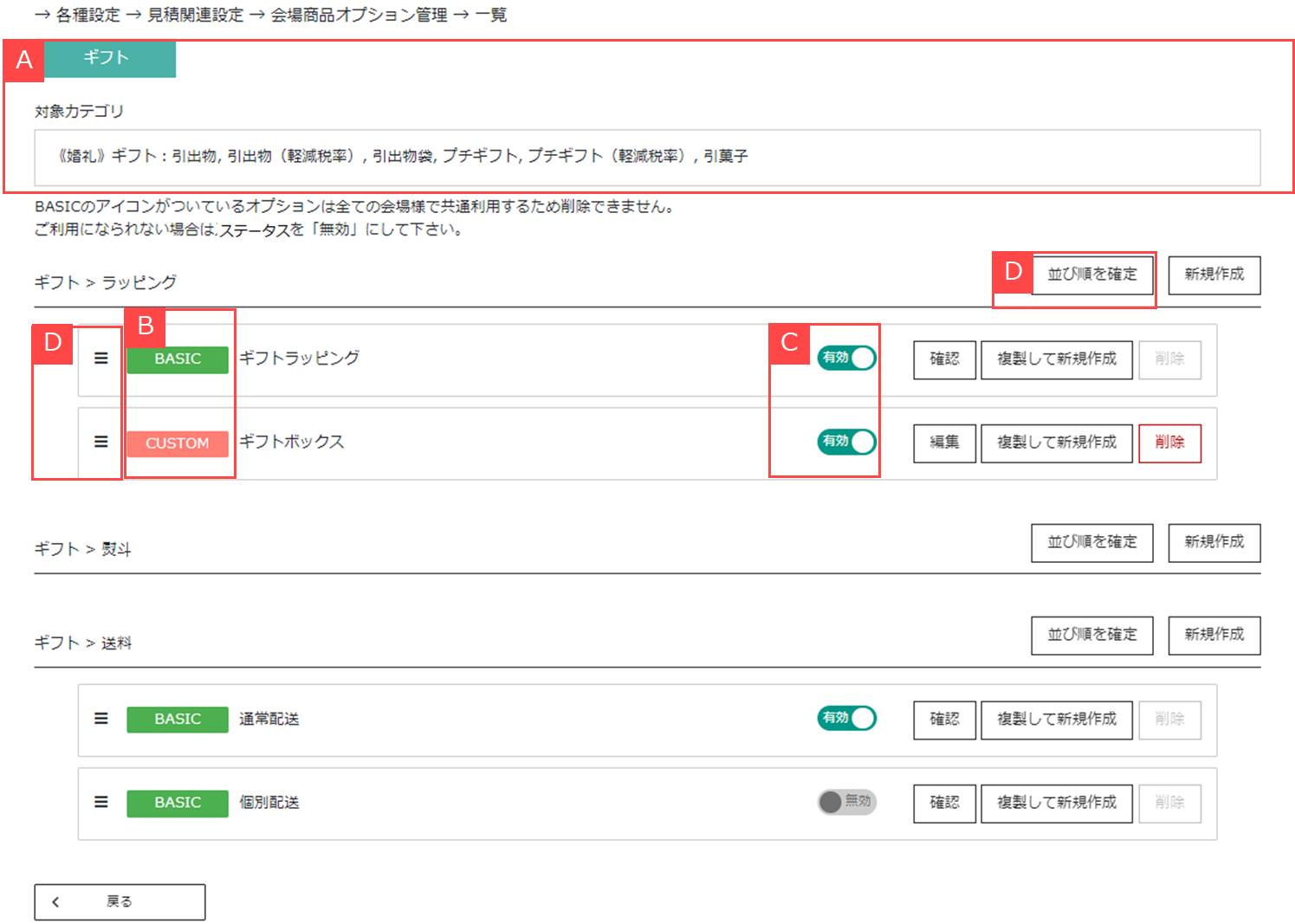1295x924 pixels.
Task: Click 確認 for 通常配送
Action: [x=944, y=720]
